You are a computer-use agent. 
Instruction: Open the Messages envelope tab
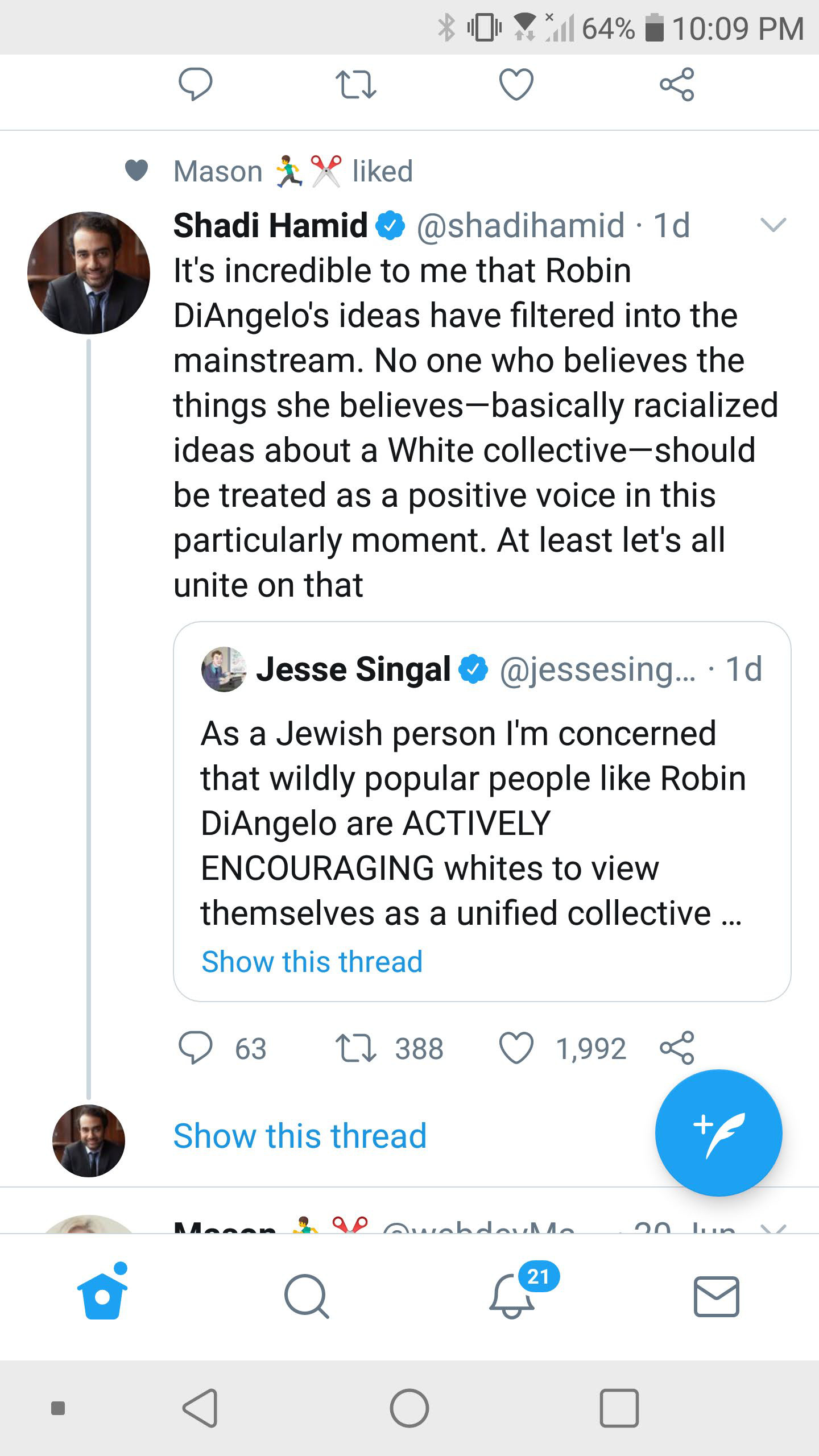click(717, 1297)
